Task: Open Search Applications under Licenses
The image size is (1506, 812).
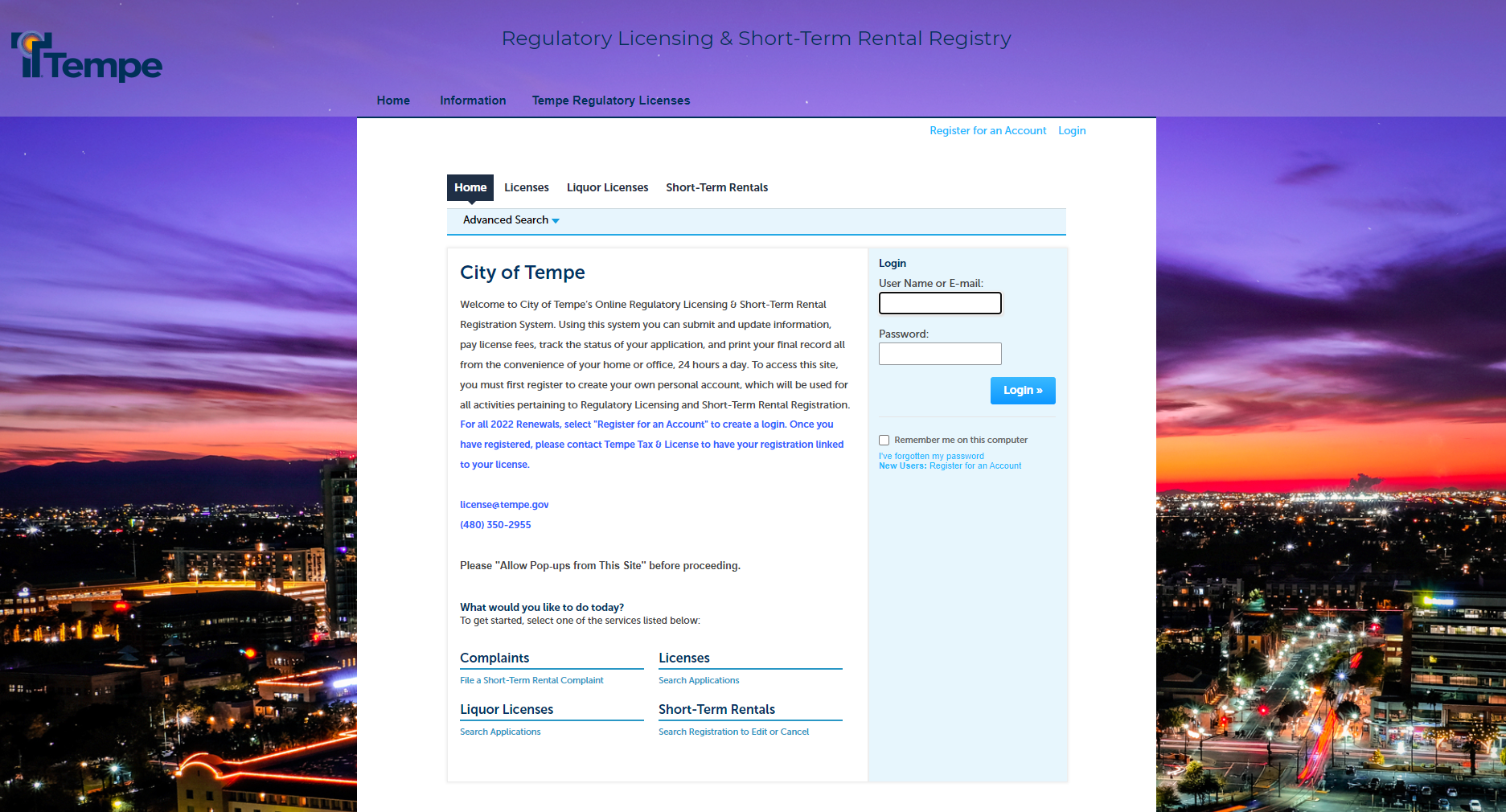Action: coord(699,680)
